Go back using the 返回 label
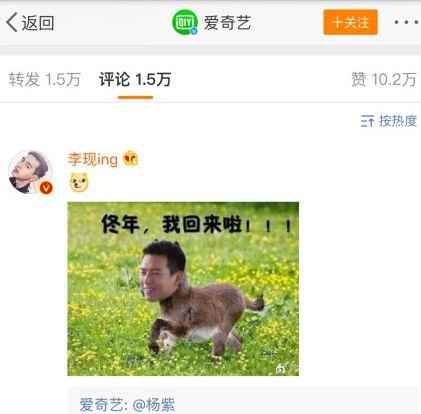421x414 pixels. 38,23
